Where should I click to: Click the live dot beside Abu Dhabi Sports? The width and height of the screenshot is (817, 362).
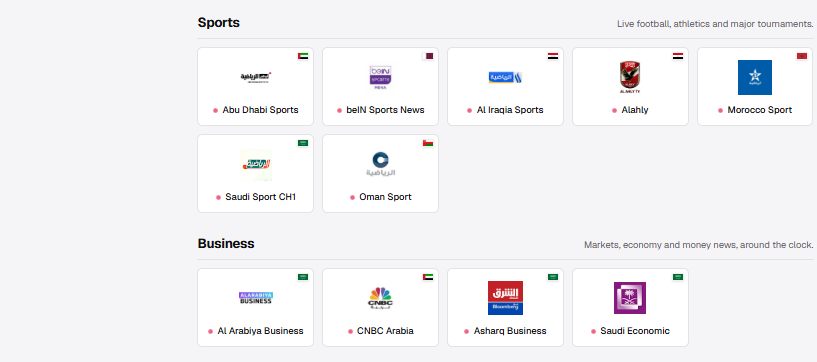215,110
